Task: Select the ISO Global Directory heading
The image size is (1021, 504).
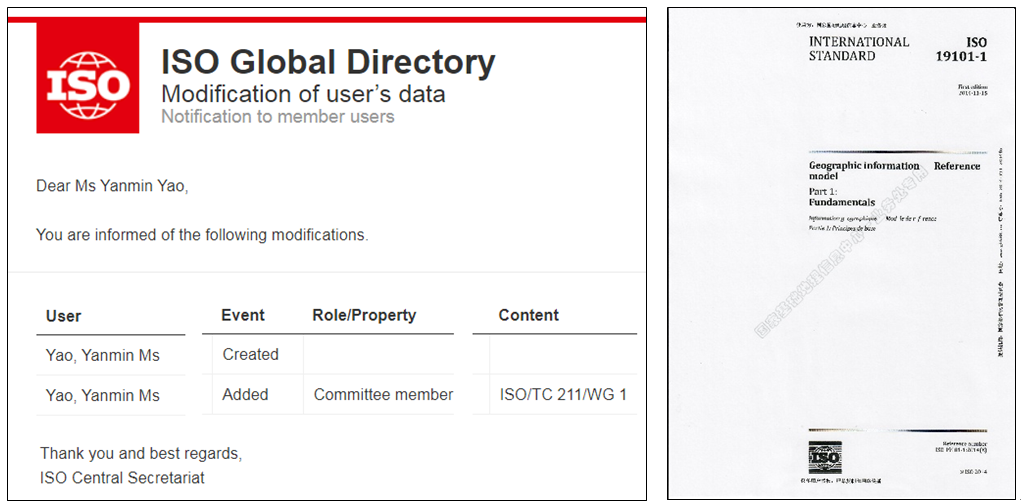Action: tap(328, 62)
